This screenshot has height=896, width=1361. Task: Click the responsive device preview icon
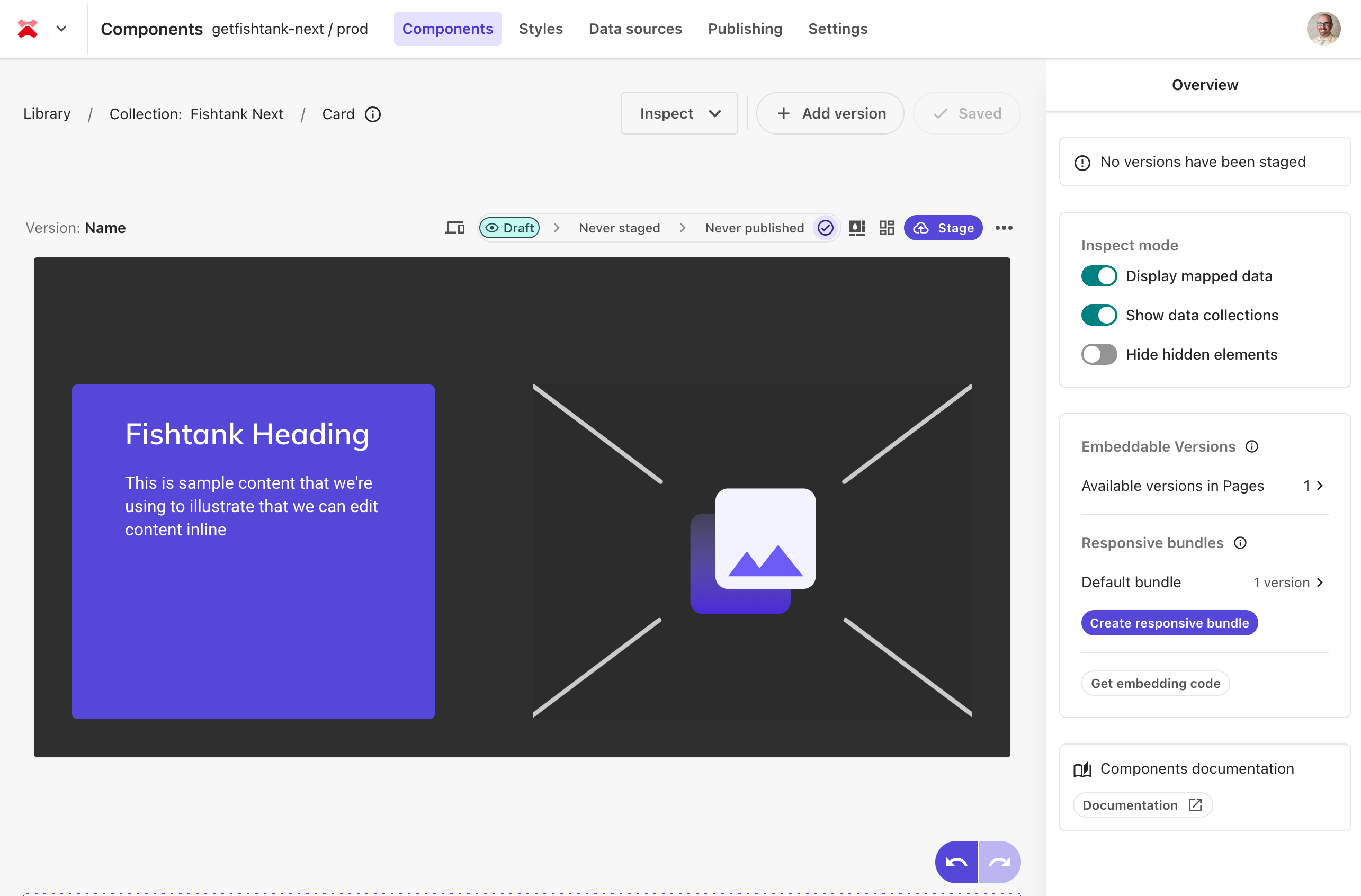point(454,228)
